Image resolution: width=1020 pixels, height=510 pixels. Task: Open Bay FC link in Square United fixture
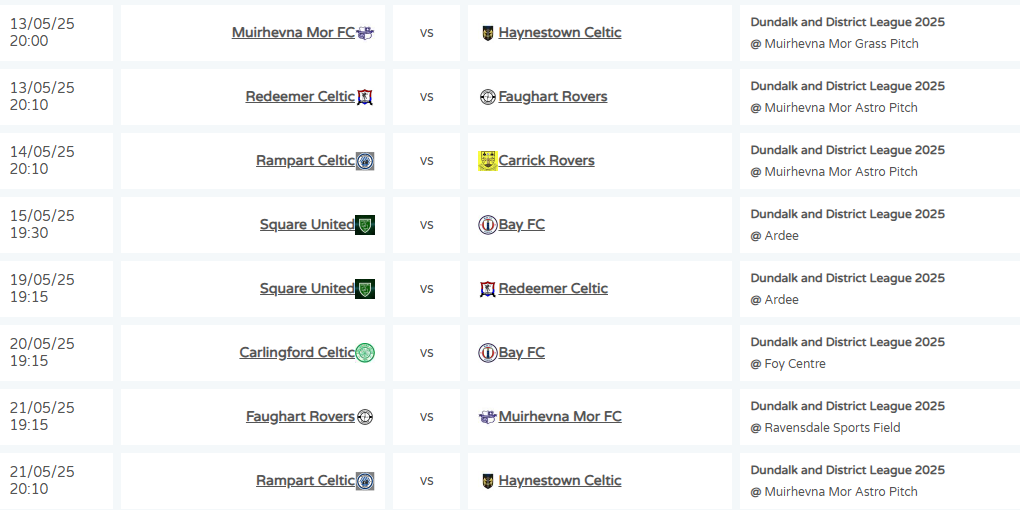[521, 225]
